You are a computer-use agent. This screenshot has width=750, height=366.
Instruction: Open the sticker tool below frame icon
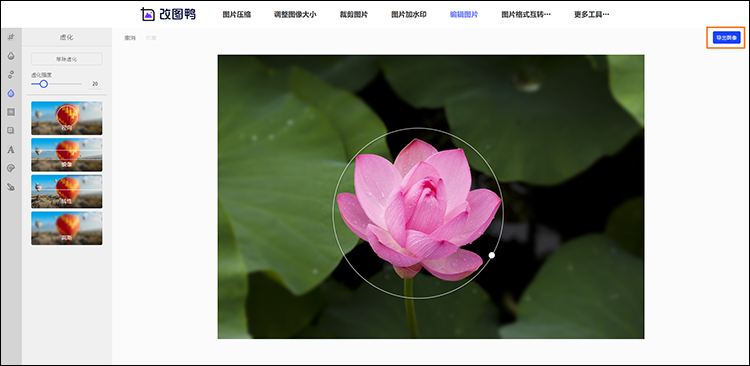pyautogui.click(x=11, y=131)
